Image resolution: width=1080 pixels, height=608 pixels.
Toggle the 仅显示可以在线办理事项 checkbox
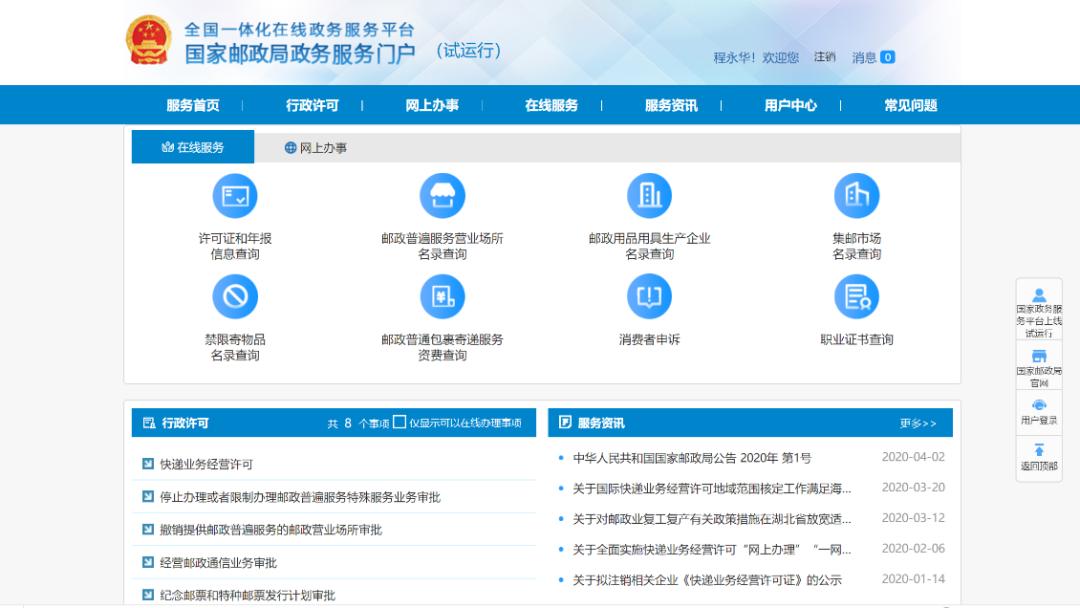click(400, 422)
